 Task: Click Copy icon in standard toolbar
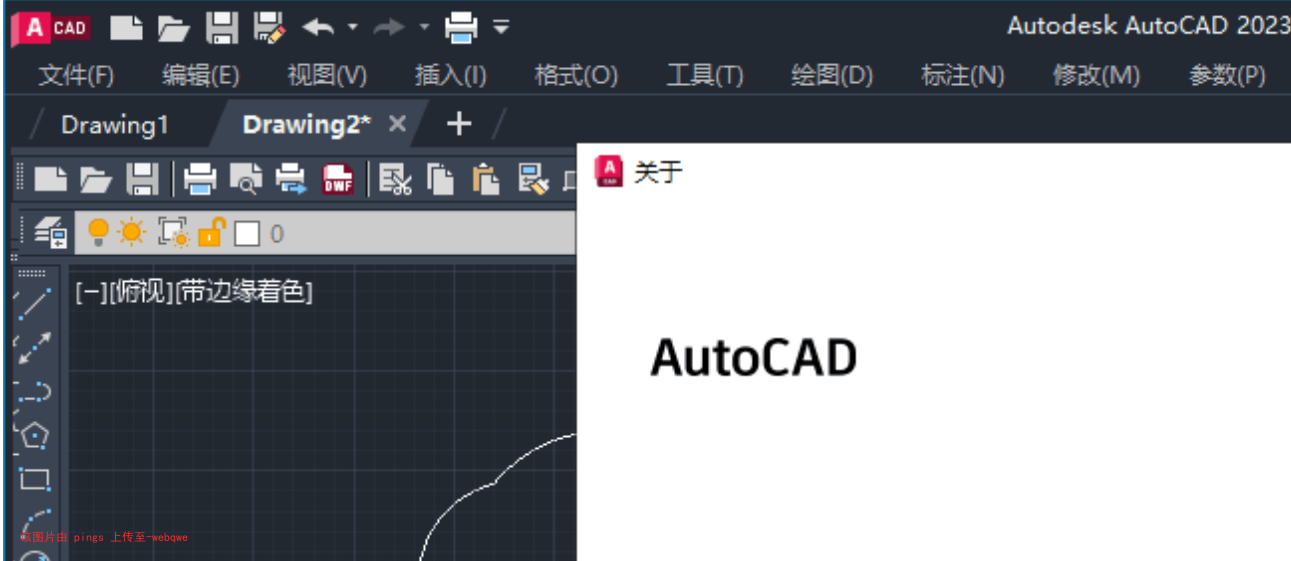coord(441,180)
